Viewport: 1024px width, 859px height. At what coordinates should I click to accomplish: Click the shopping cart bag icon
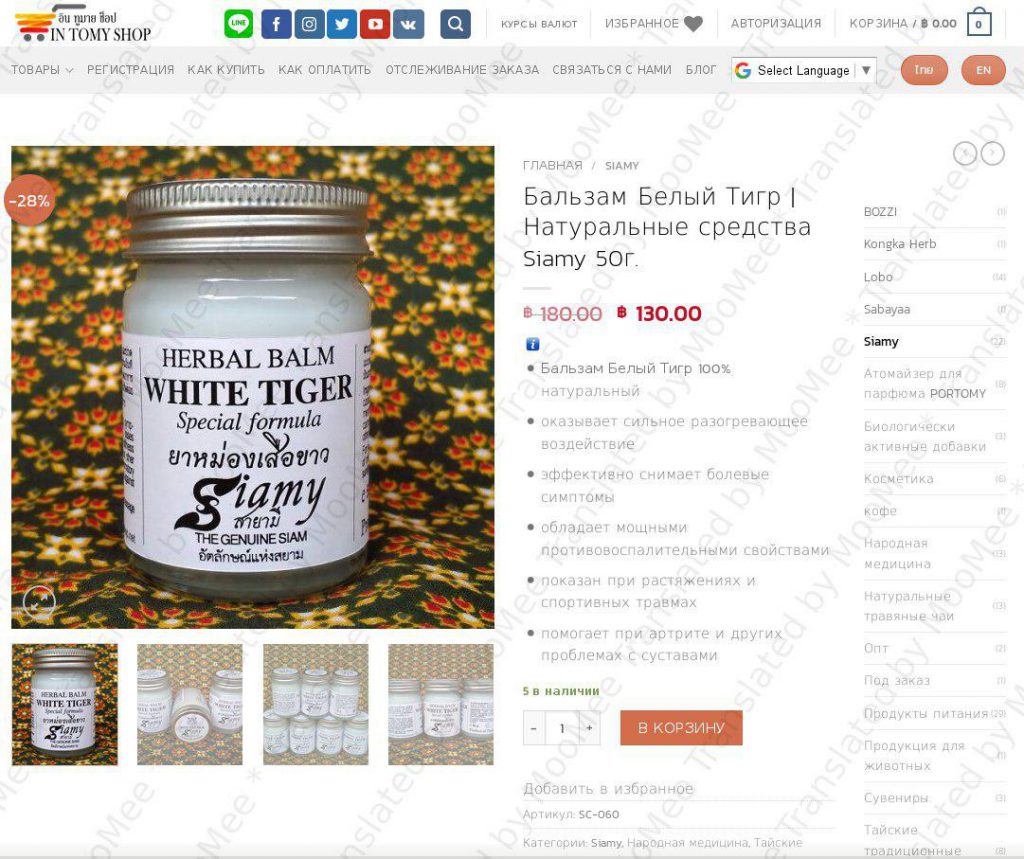coord(978,22)
